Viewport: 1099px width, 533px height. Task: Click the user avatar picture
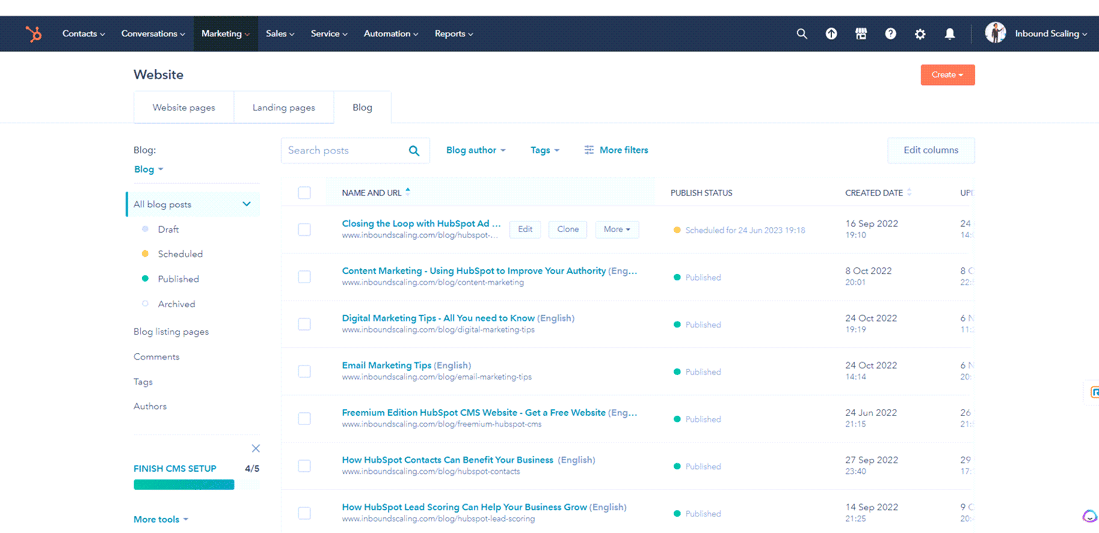(995, 33)
